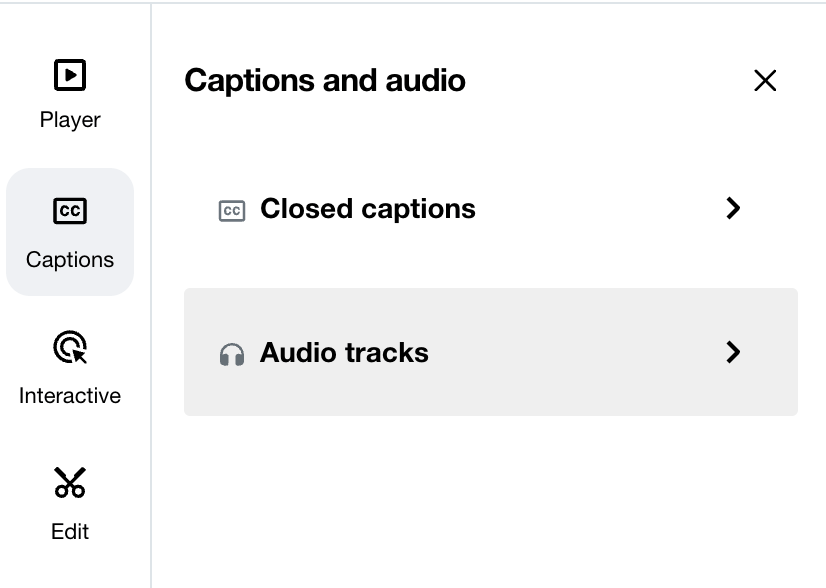
Task: Click the chevron next to Closed captions
Action: coord(733,209)
